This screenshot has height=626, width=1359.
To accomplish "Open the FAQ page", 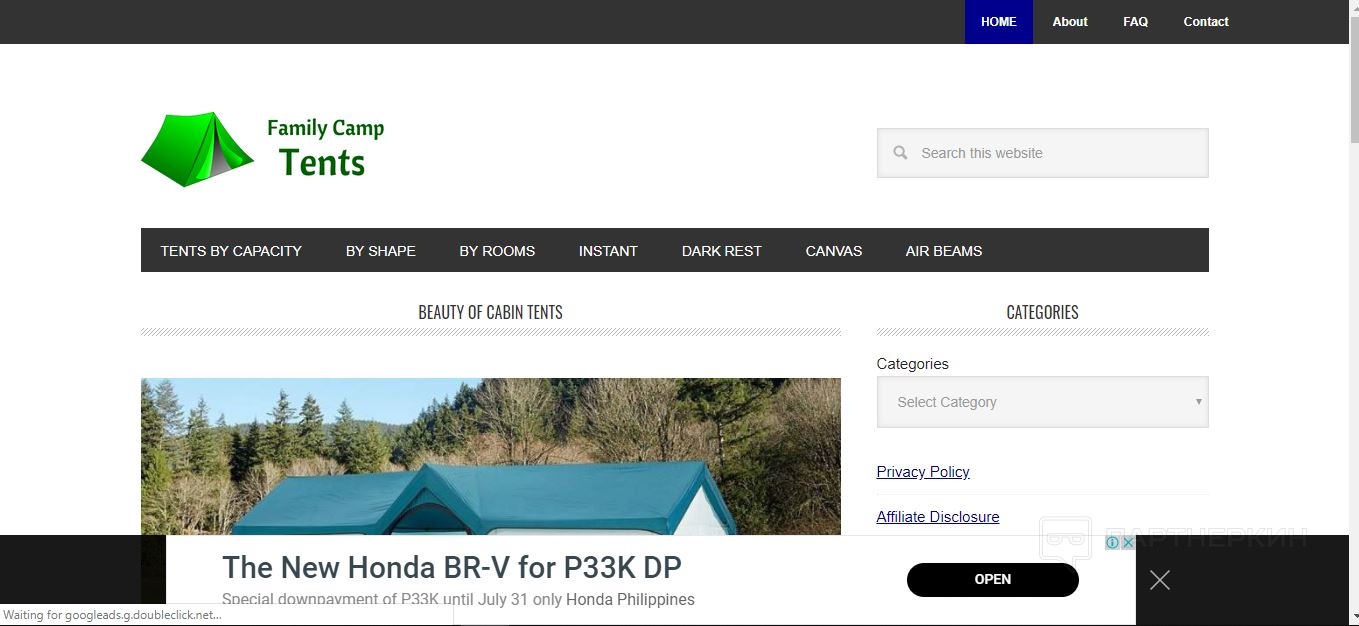I will (1136, 22).
